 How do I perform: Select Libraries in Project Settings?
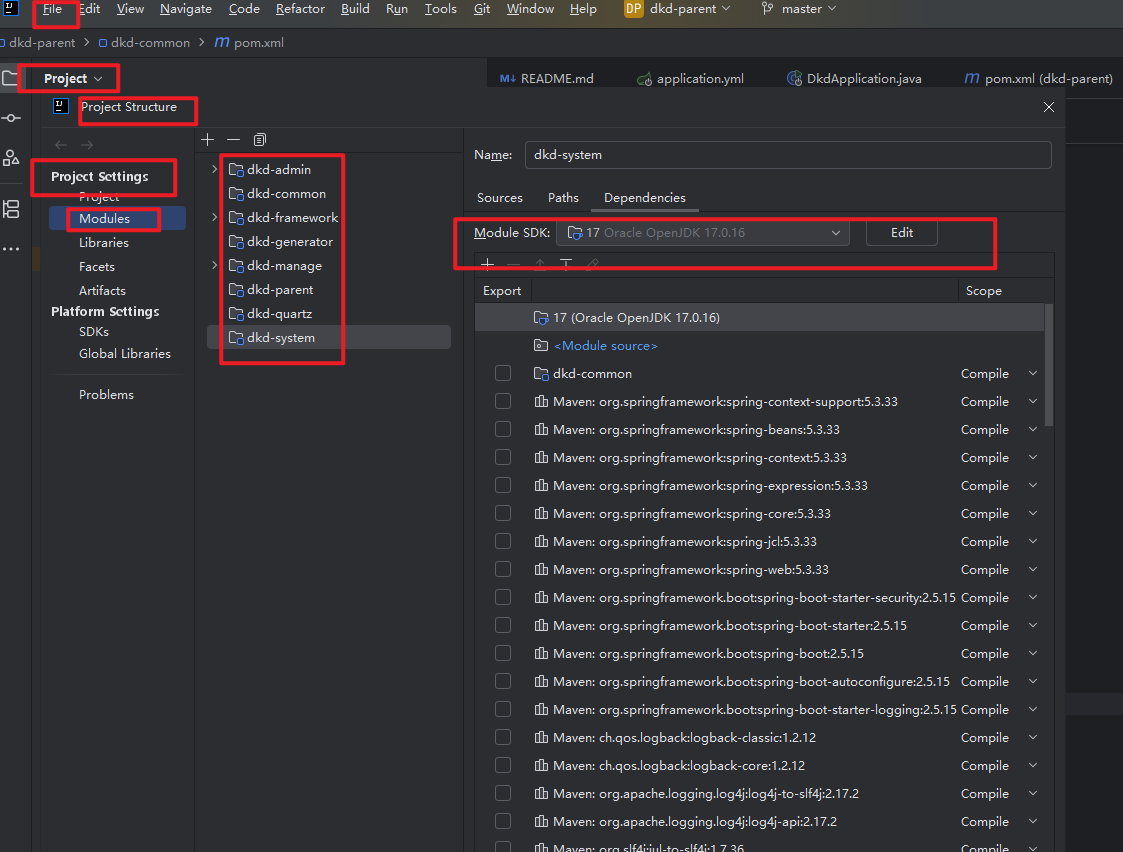[x=104, y=243]
